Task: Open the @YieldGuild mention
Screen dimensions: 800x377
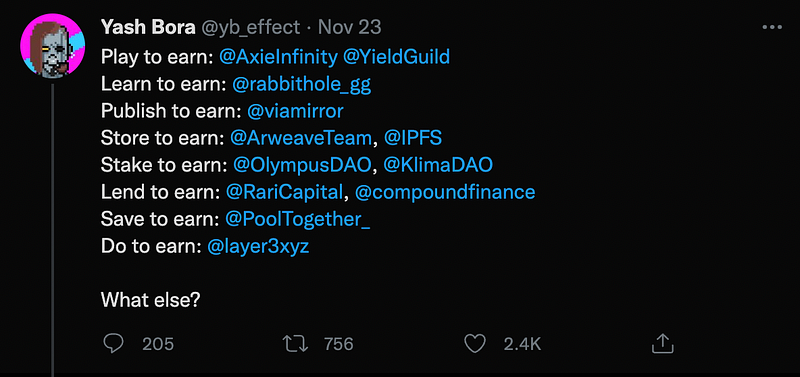Action: (396, 57)
